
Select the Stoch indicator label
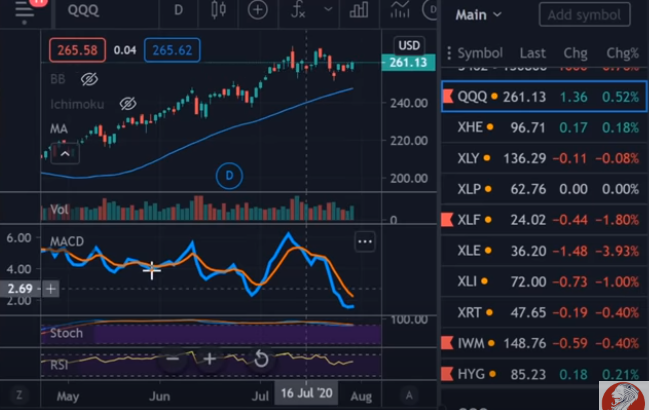66,333
